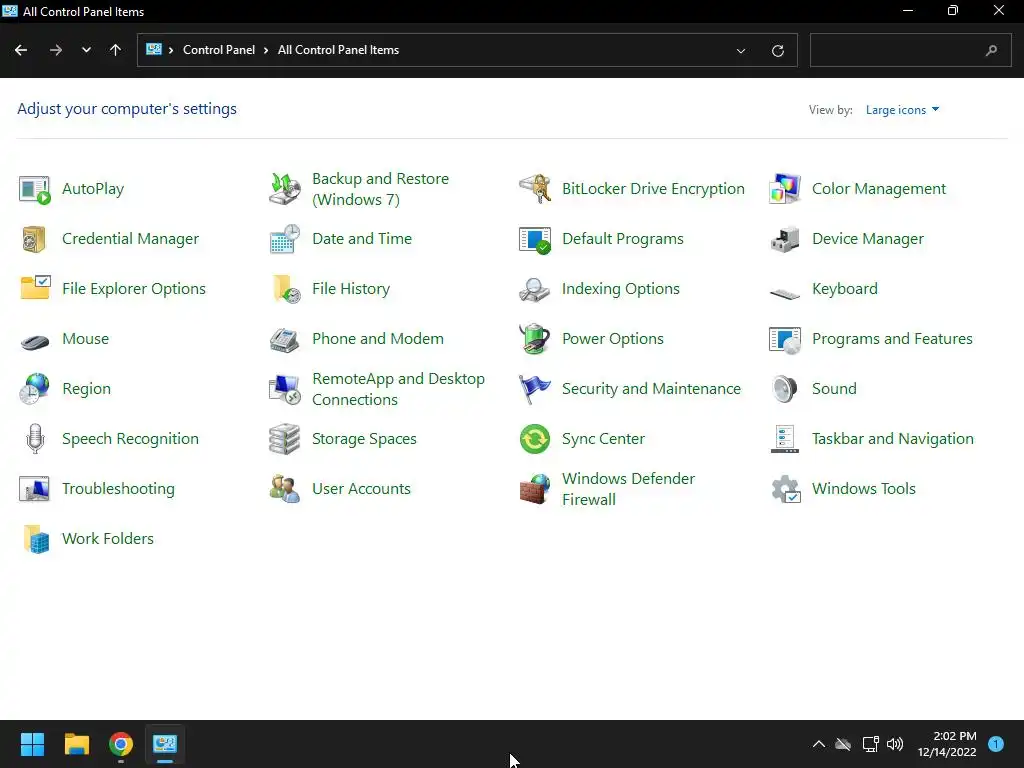Open the recent locations dropdown arrow
The width and height of the screenshot is (1024, 768).
point(86,50)
